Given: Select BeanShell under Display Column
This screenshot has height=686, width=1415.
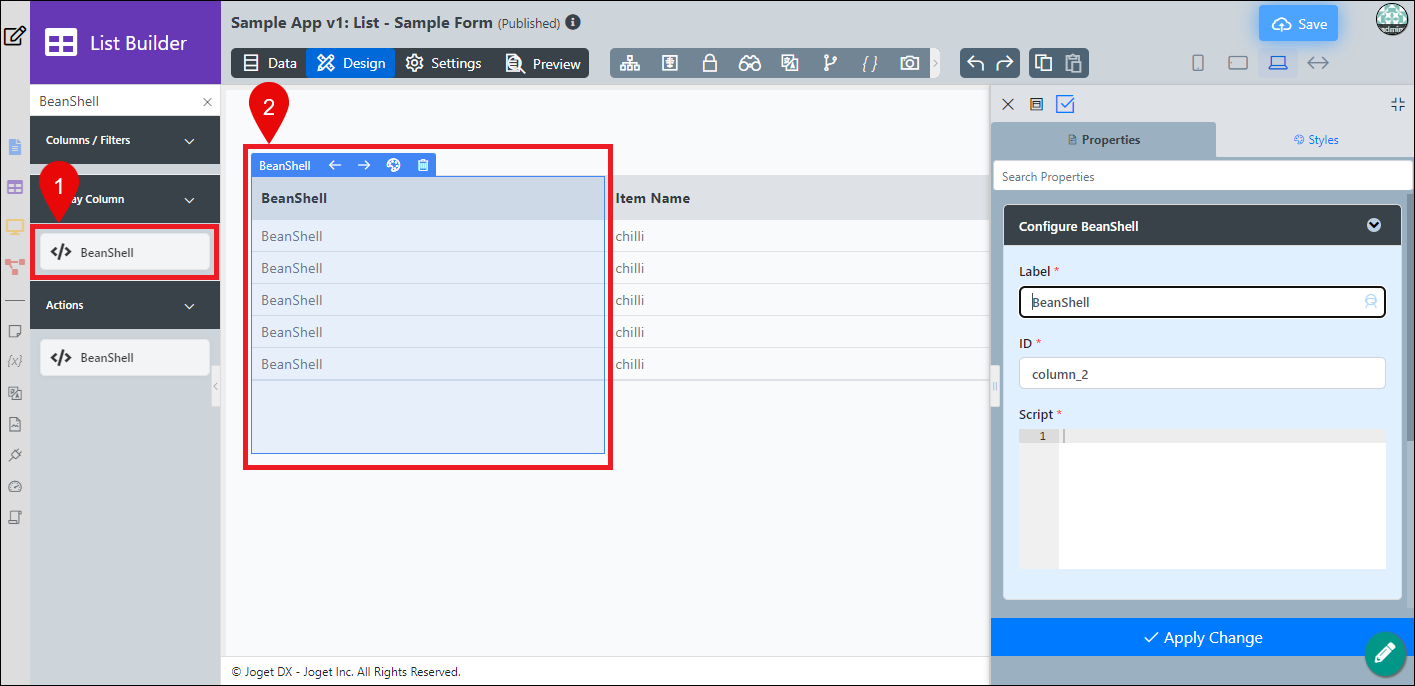Looking at the screenshot, I should (125, 252).
